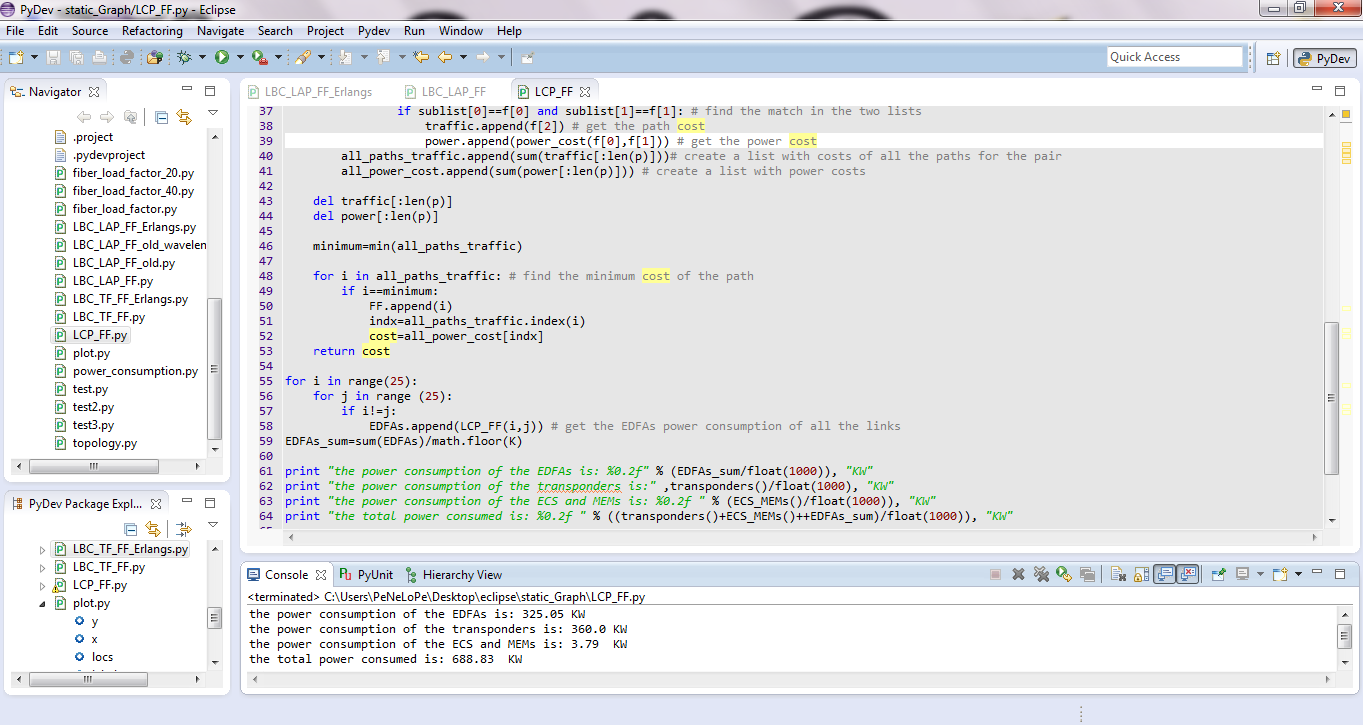Toggle Link with Editor in Package Explorer

coord(153,529)
